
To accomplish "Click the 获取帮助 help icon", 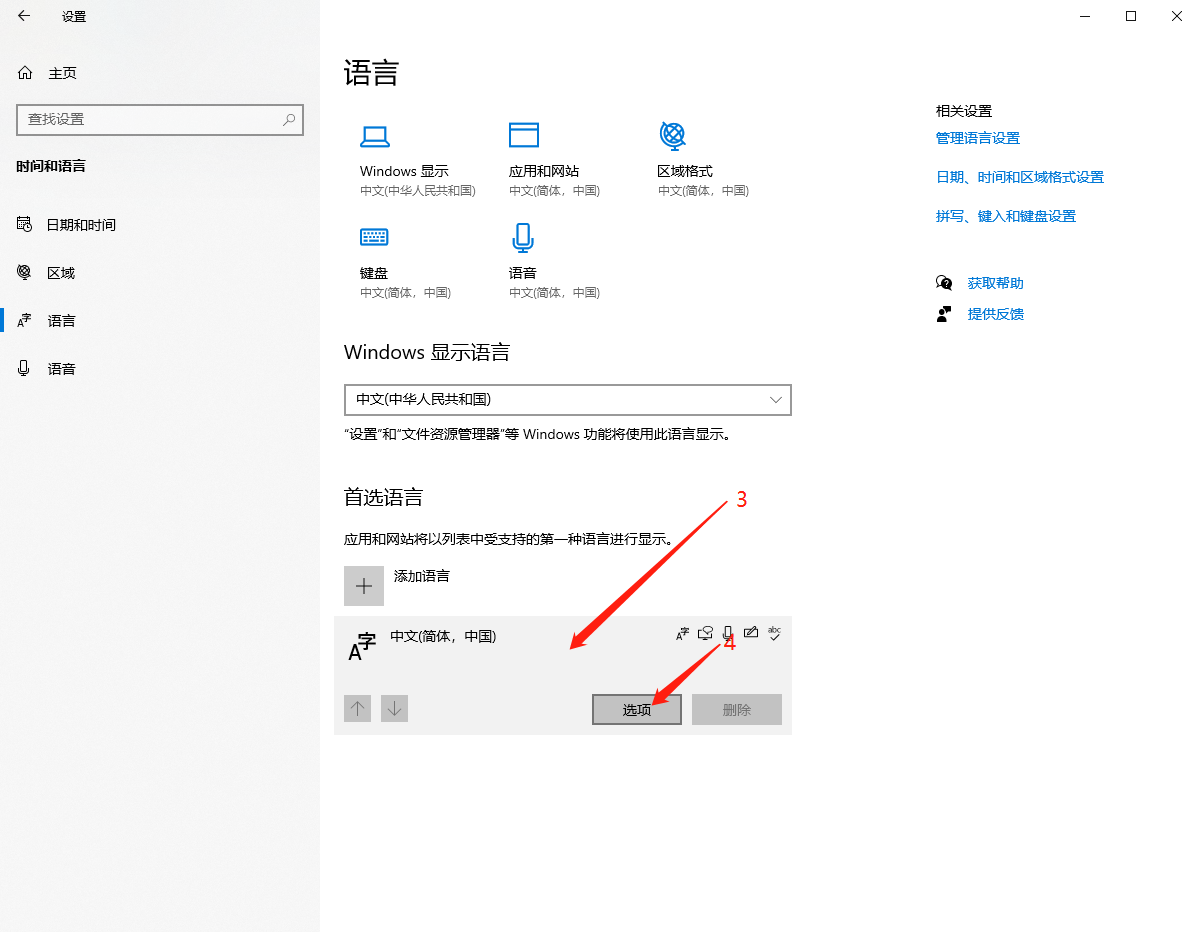I will tap(944, 282).
